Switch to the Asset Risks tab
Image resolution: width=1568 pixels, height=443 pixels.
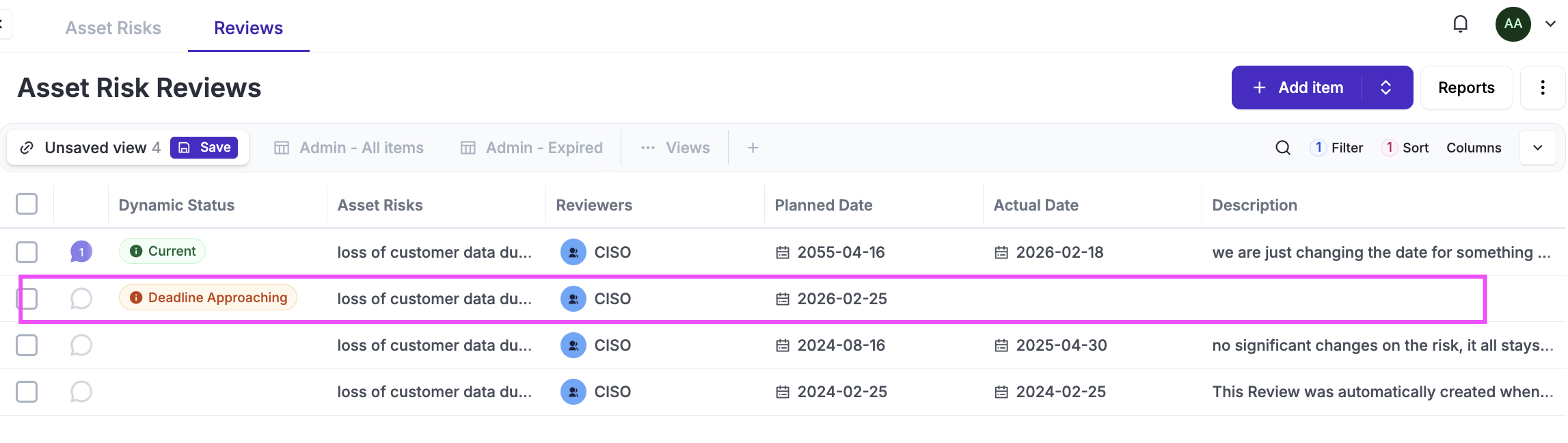tap(113, 28)
